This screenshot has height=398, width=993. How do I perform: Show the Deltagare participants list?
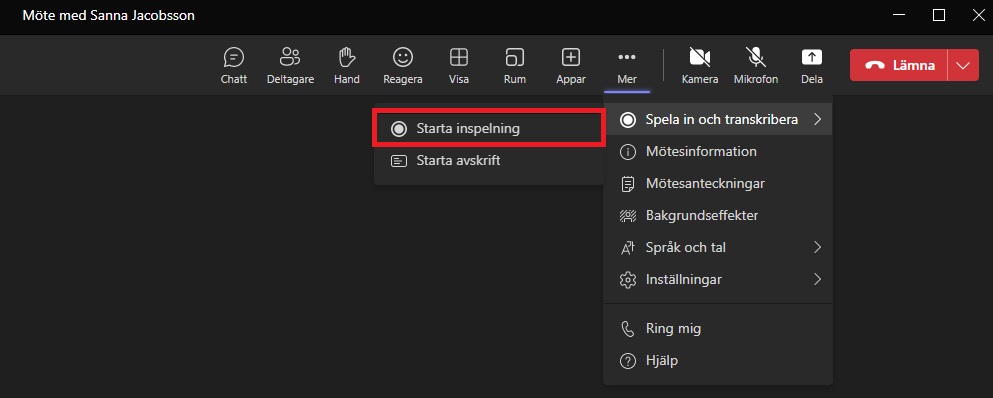[290, 66]
